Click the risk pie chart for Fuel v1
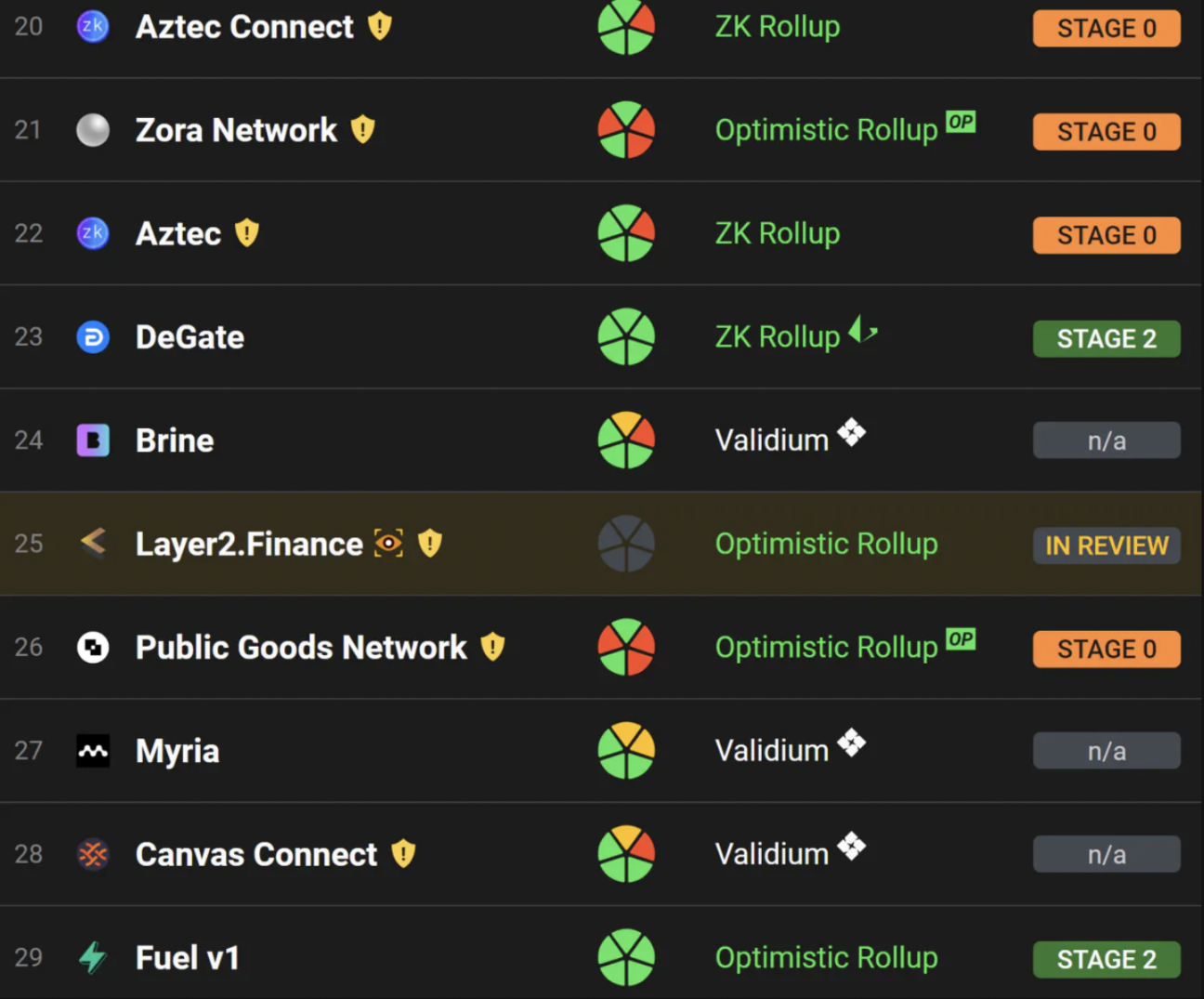The width and height of the screenshot is (1204, 999). click(x=626, y=957)
